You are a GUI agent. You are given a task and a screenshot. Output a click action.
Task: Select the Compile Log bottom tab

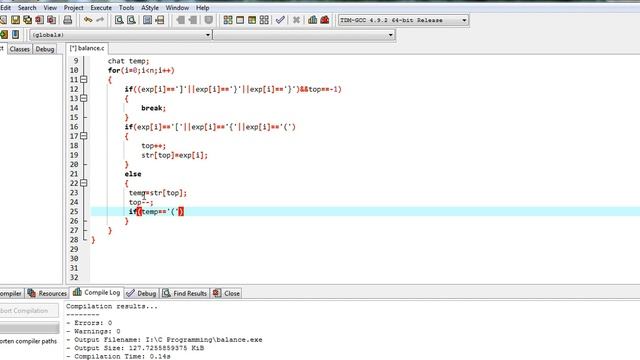(97, 292)
